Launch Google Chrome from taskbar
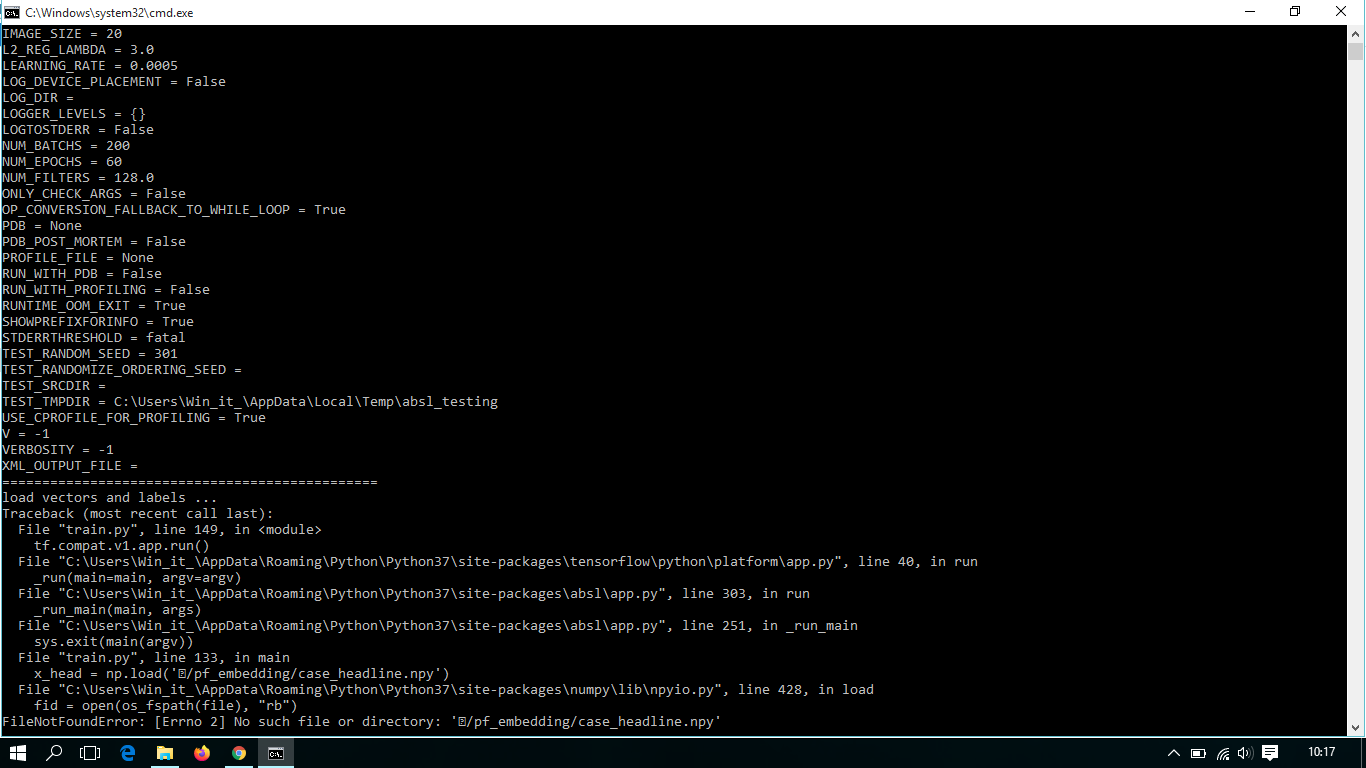Viewport: 1366px width, 768px height. coord(239,753)
